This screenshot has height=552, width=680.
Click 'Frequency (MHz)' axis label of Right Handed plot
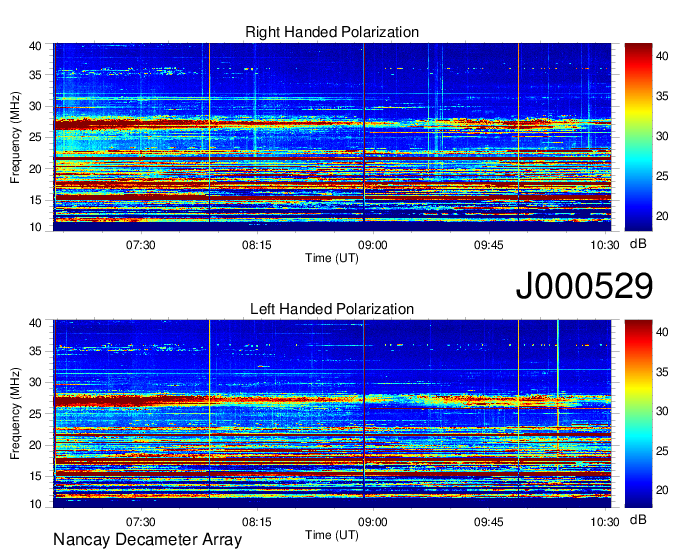click(15, 137)
